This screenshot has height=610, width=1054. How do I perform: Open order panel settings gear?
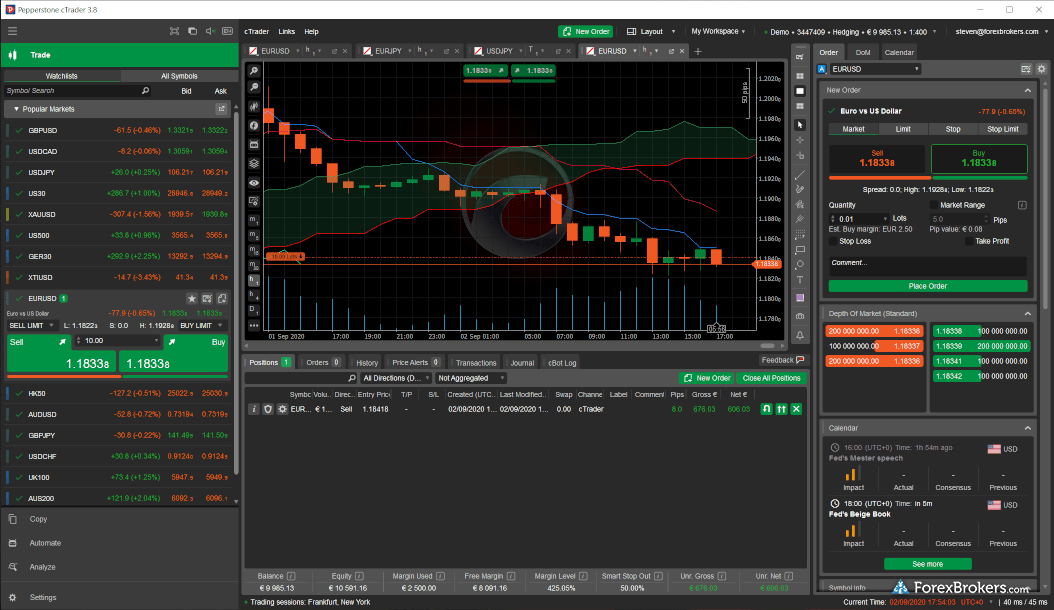tap(1041, 69)
